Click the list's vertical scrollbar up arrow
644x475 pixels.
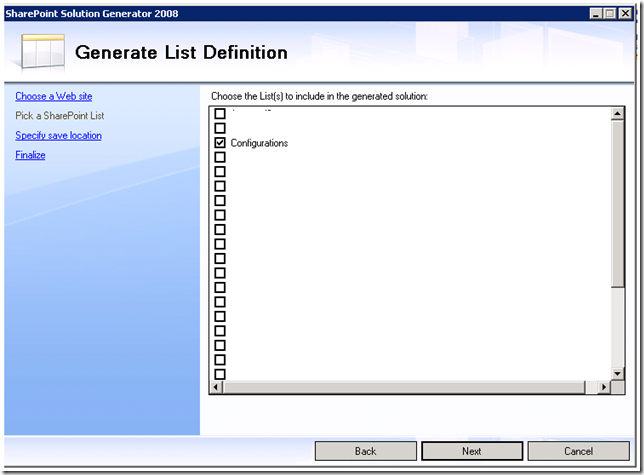pyautogui.click(x=617, y=114)
